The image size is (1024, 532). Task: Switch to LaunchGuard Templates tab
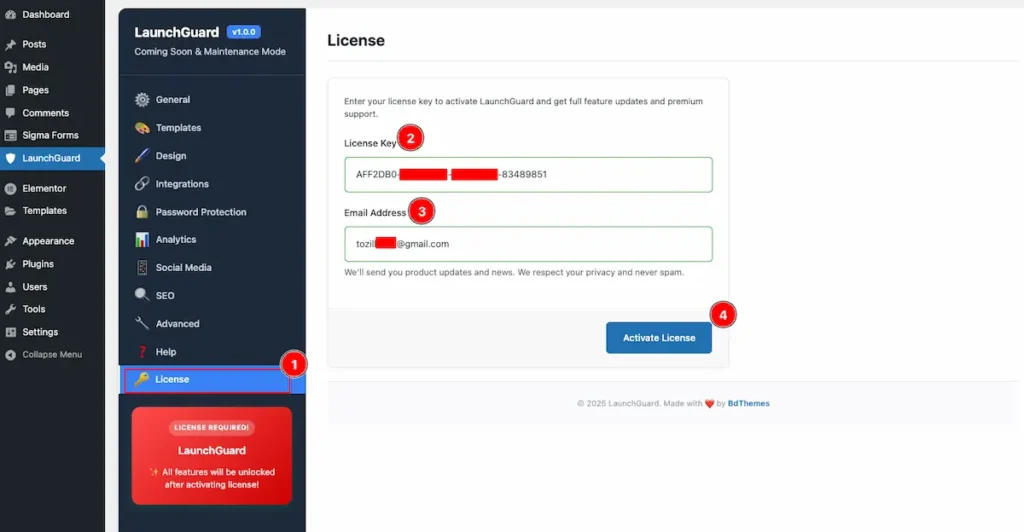[x=212, y=128]
